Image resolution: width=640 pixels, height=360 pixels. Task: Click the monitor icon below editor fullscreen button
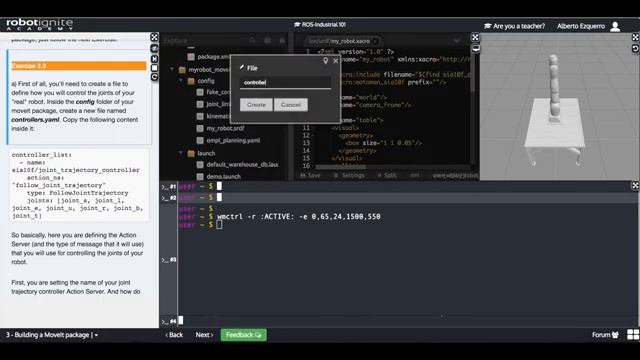pos(476,49)
